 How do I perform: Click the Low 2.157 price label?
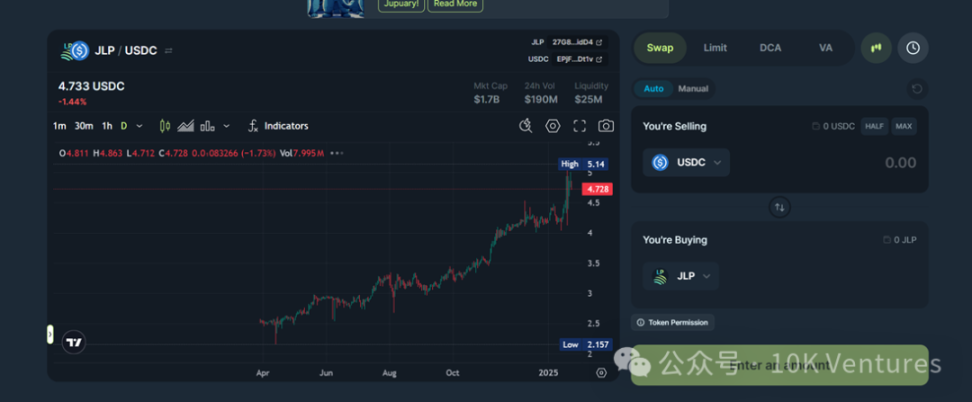tap(585, 344)
